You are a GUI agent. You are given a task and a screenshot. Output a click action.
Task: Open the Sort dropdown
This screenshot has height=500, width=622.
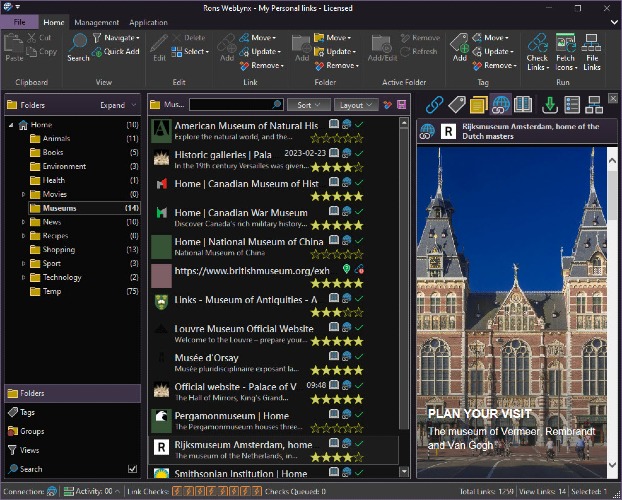point(309,105)
